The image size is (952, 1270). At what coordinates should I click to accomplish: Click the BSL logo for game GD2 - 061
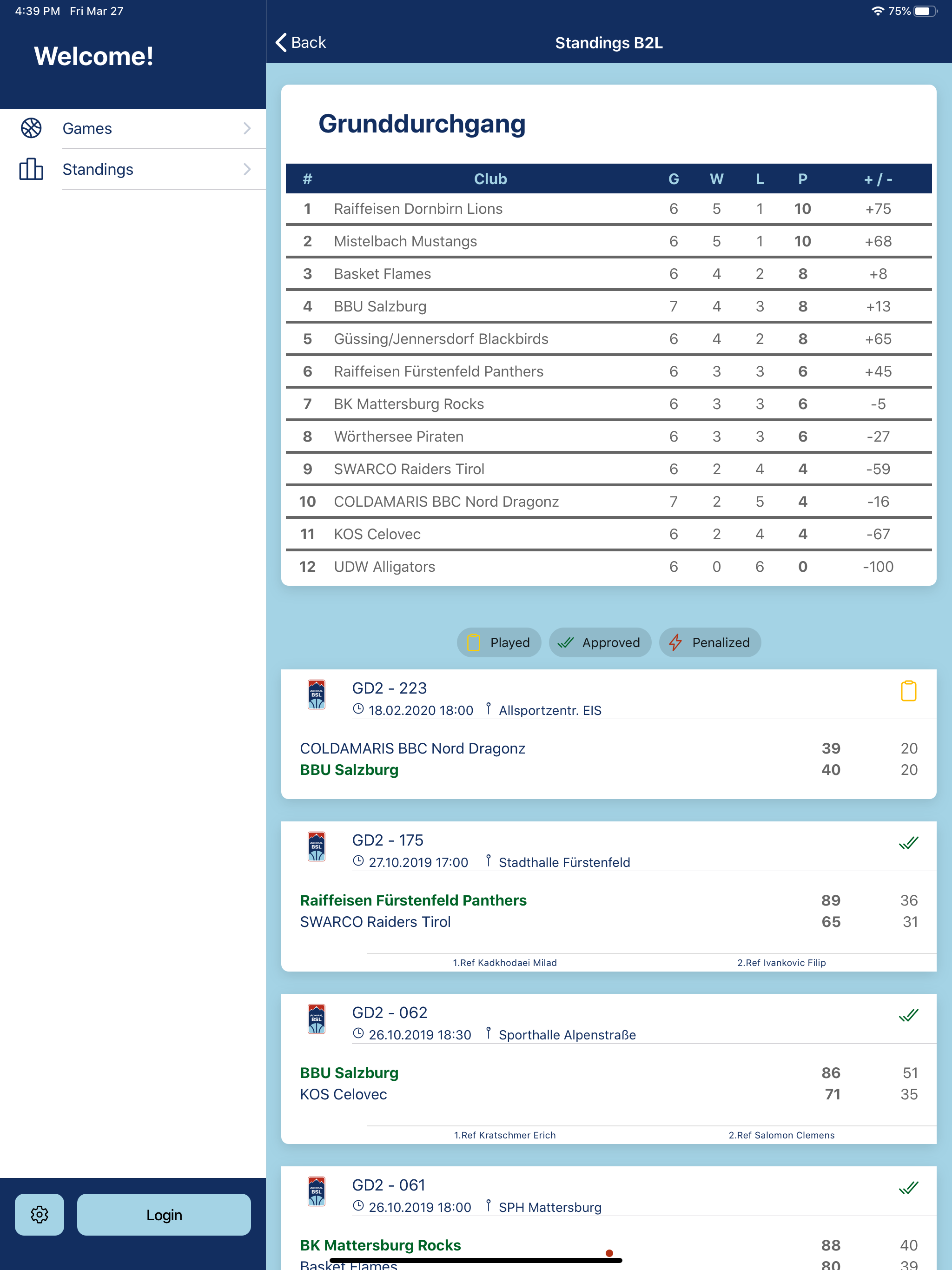[317, 1191]
